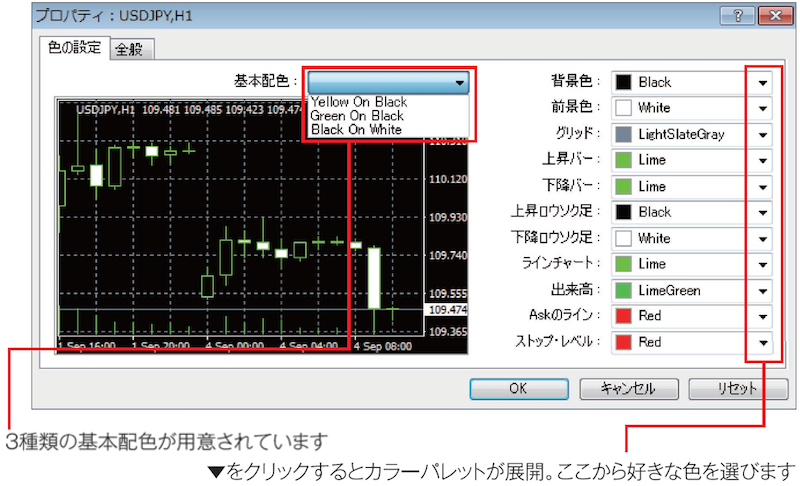The image size is (800, 486).
Task: Click the 109.474 price label in preview
Action: coord(447,310)
